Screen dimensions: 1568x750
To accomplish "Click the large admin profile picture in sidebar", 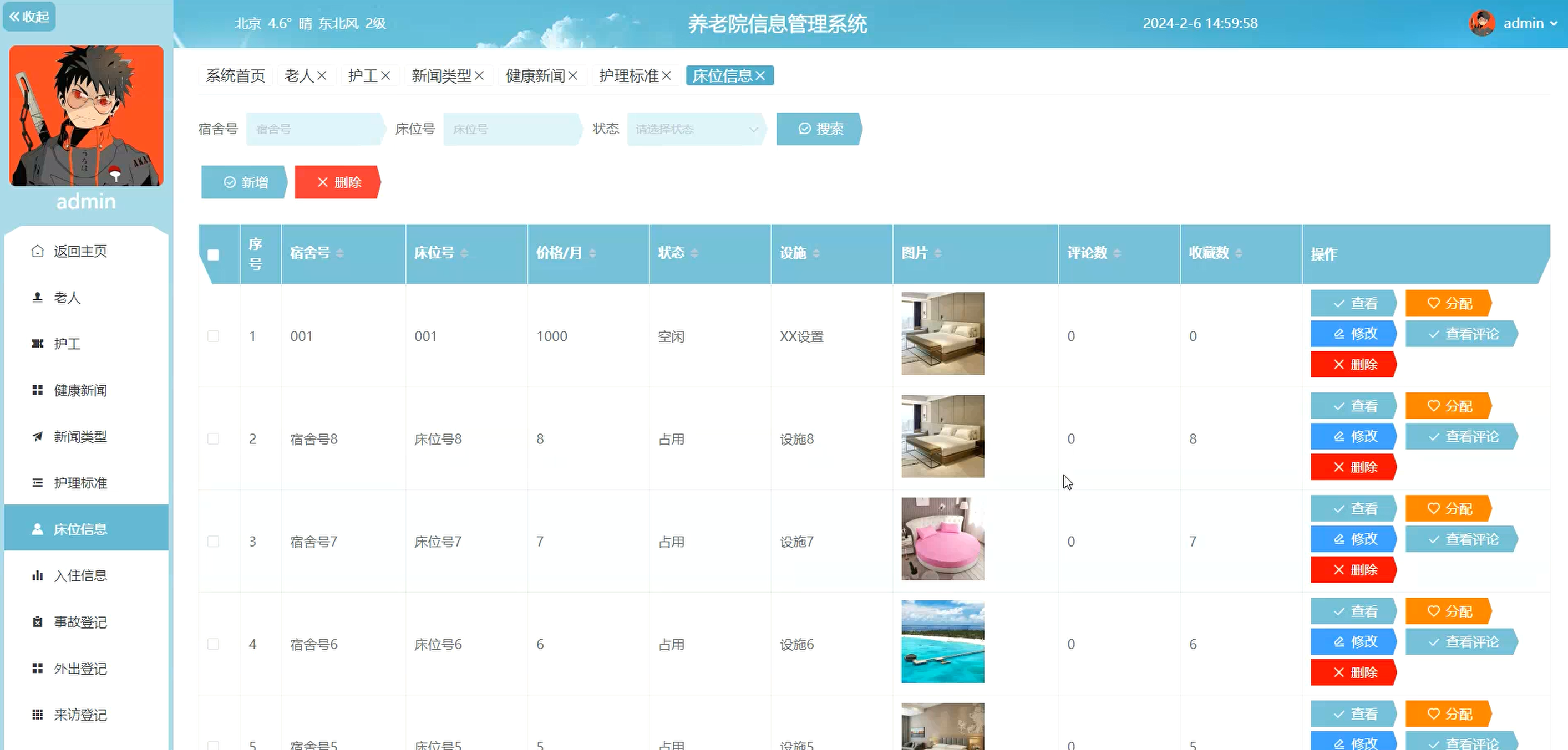I will click(x=87, y=115).
